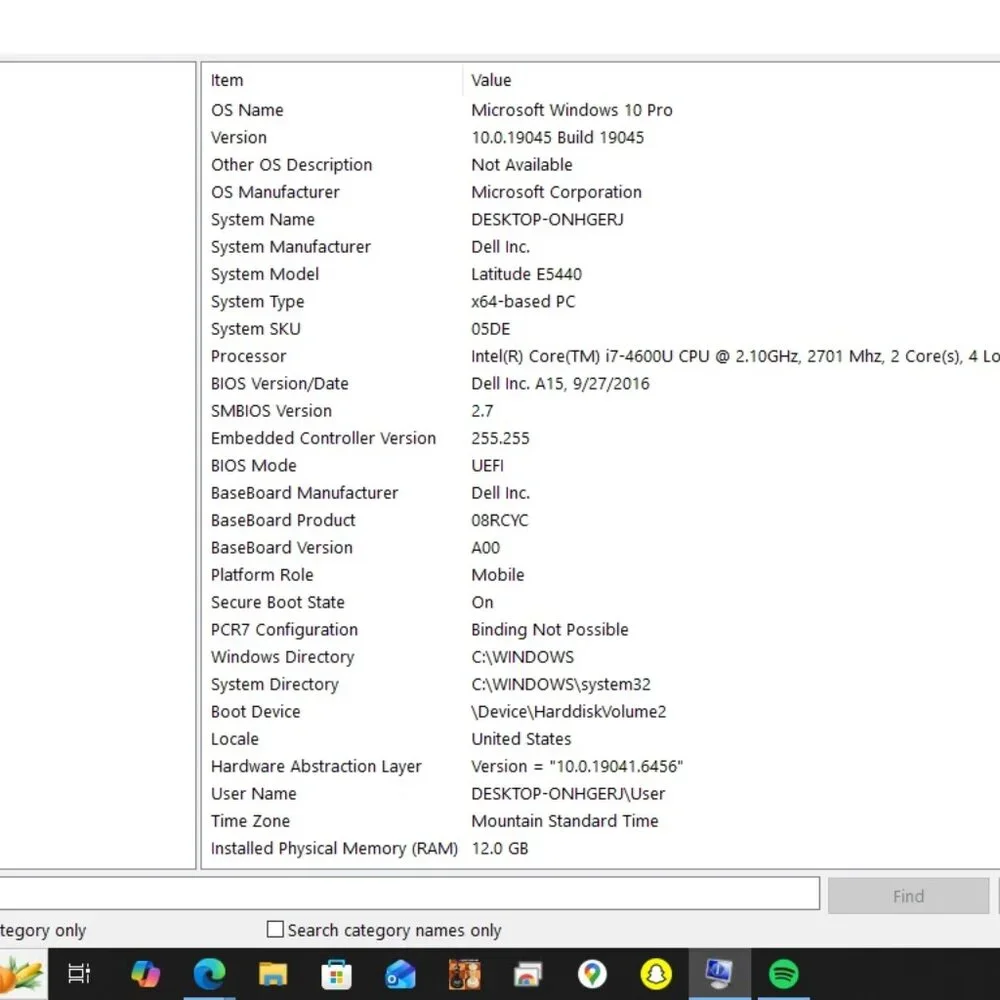Select 'System Manufacturer' row
Screen dimensions: 1000x1000
[291, 247]
